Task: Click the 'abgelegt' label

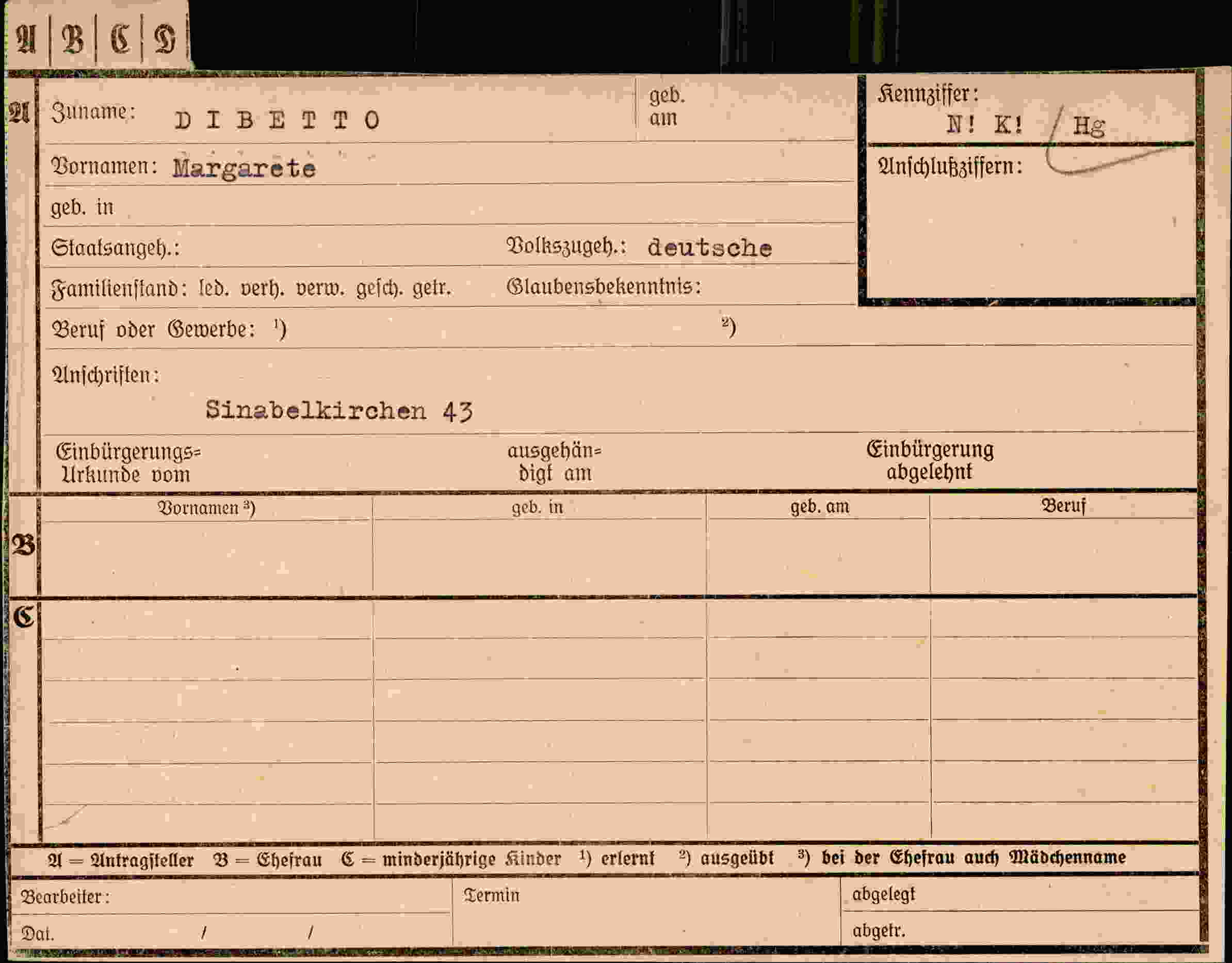Action: (883, 894)
